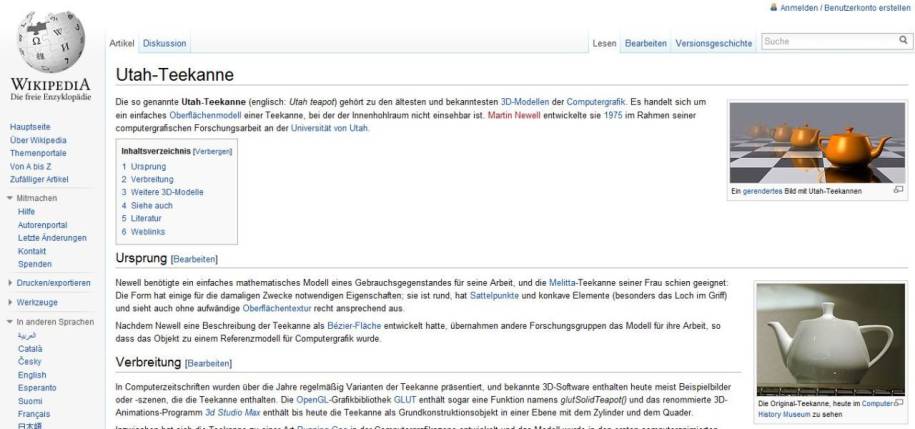The width and height of the screenshot is (915, 429).
Task: Edit the Verbreitung section via Bearbeiten
Action: tap(208, 364)
